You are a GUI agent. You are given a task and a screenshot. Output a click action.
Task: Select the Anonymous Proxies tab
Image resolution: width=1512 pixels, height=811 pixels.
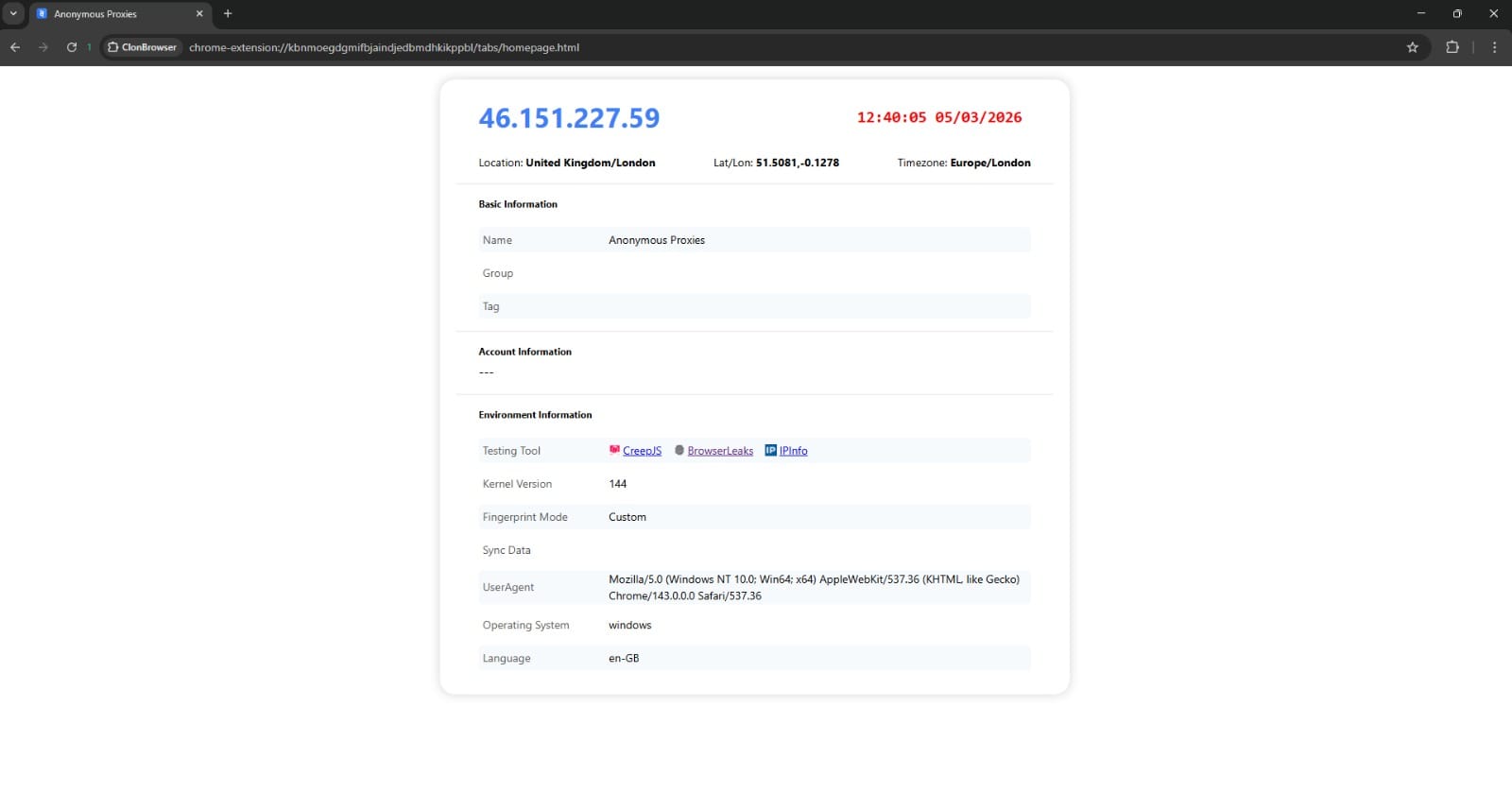[x=120, y=14]
